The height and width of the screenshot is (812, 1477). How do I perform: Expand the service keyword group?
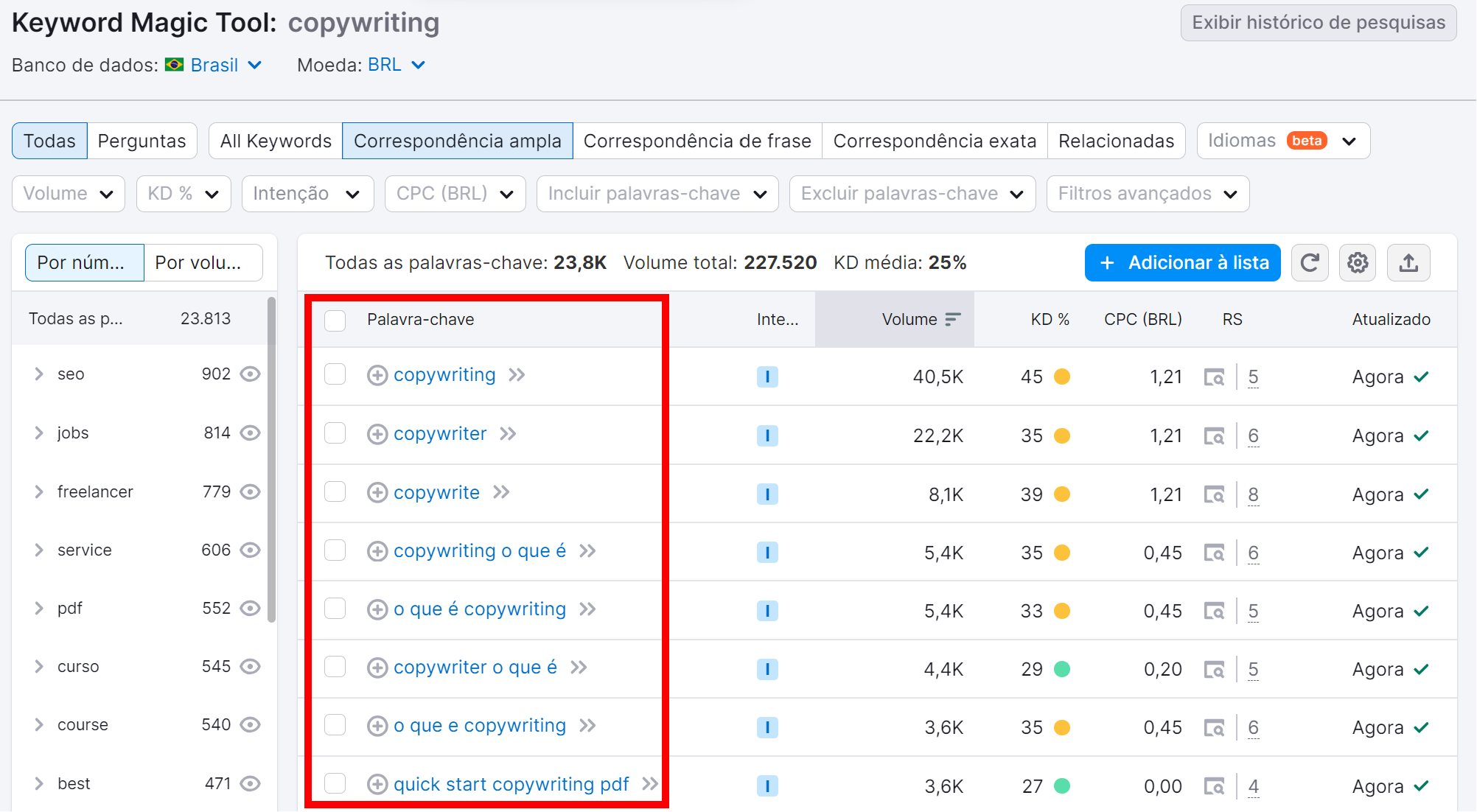pyautogui.click(x=38, y=550)
